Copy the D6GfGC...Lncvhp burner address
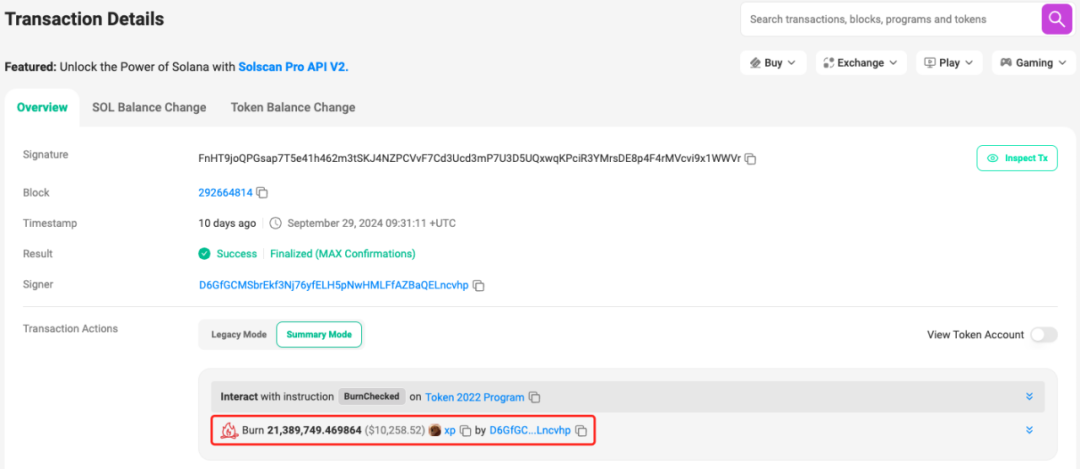 pyautogui.click(x=581, y=431)
